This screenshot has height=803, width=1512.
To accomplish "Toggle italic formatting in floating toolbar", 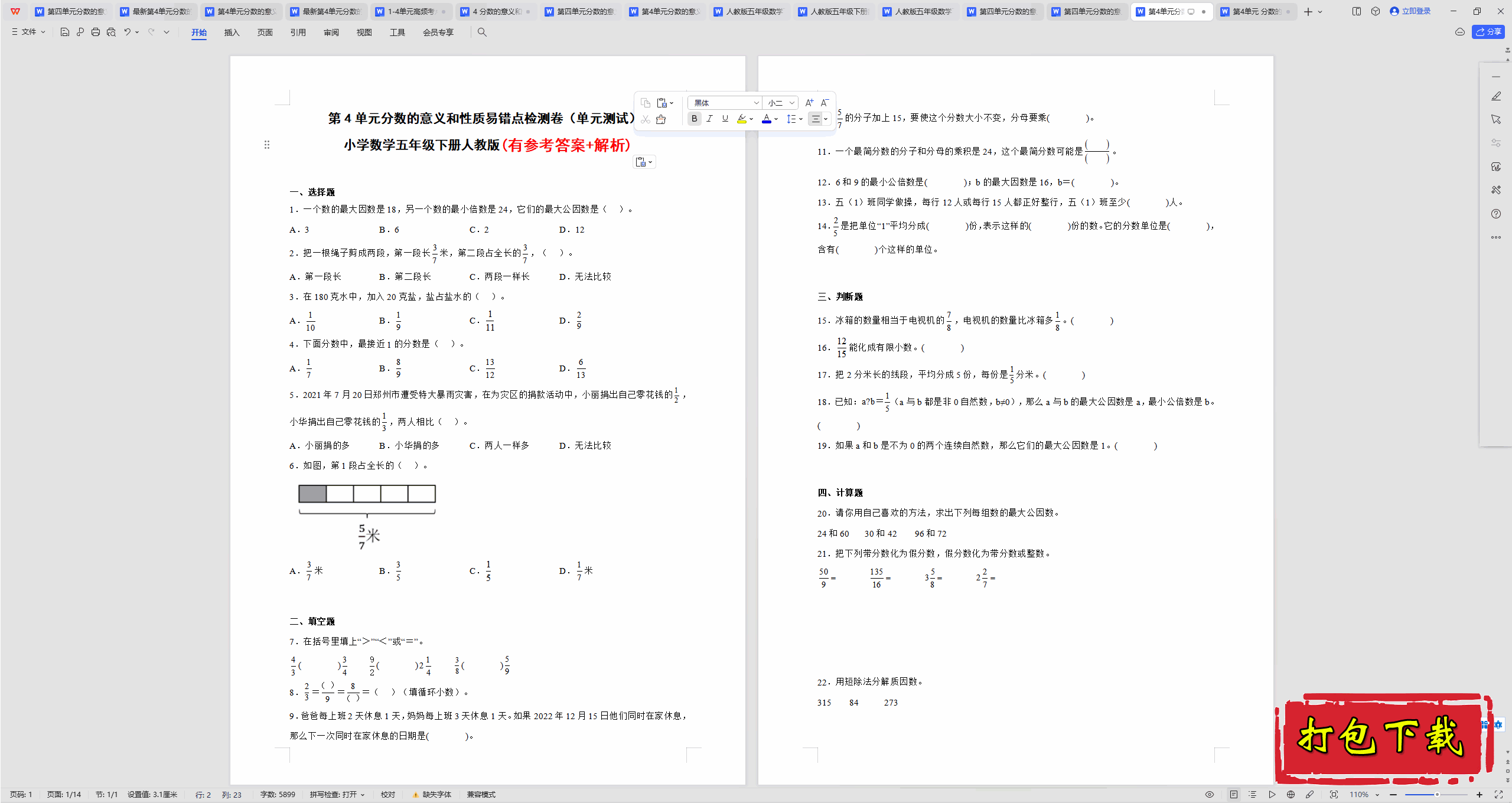I will click(710, 119).
